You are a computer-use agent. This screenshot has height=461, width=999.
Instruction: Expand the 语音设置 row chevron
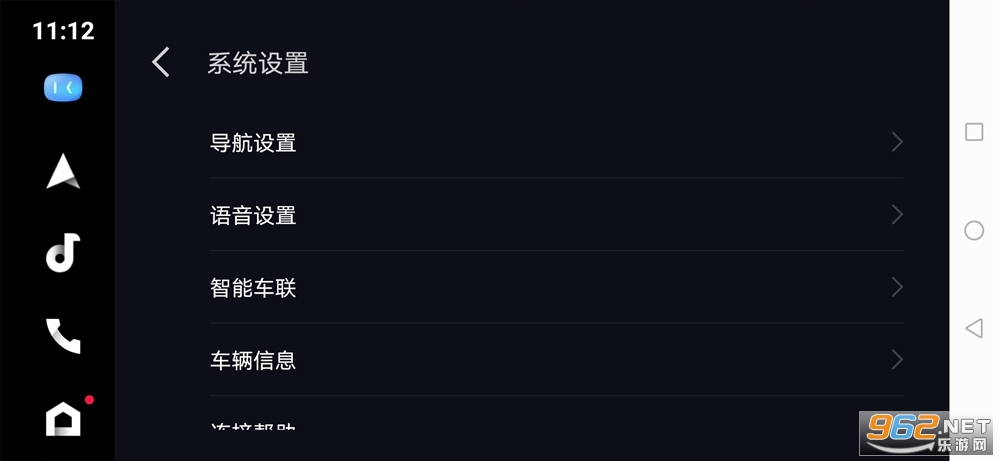pyautogui.click(x=897, y=215)
